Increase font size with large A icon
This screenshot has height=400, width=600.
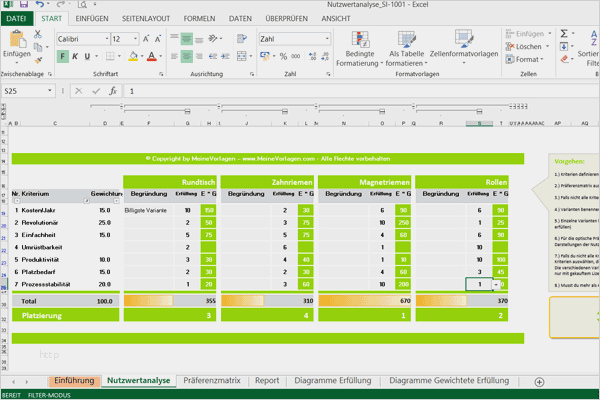coord(146,39)
